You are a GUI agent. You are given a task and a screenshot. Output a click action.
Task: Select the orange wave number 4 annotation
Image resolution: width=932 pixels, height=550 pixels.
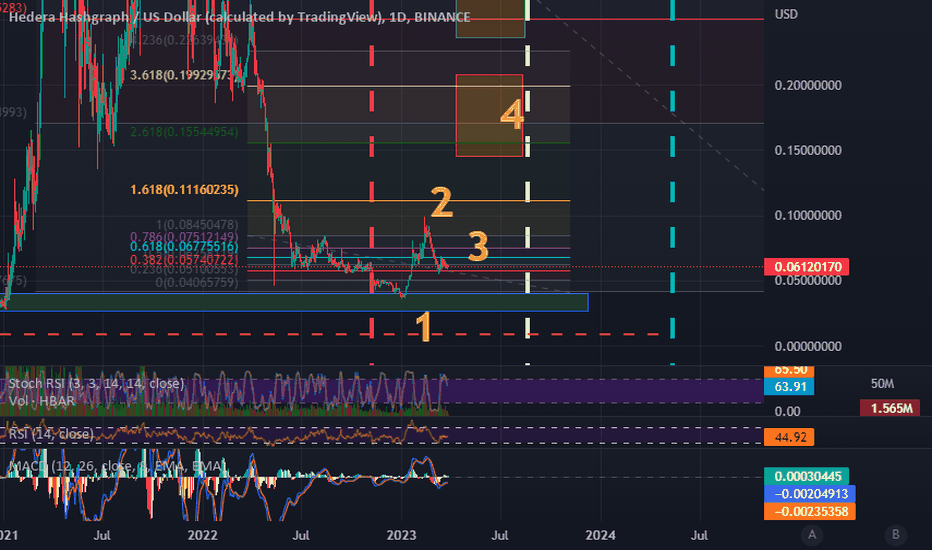click(512, 115)
